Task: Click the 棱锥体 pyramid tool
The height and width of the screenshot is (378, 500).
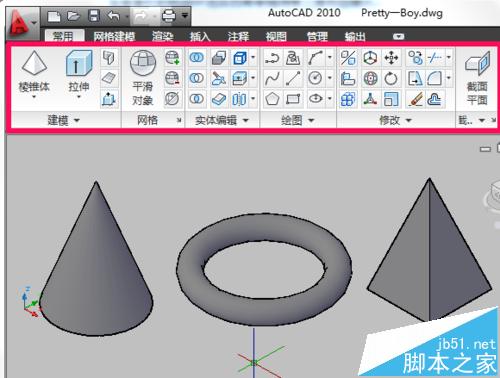Action: coord(34,71)
